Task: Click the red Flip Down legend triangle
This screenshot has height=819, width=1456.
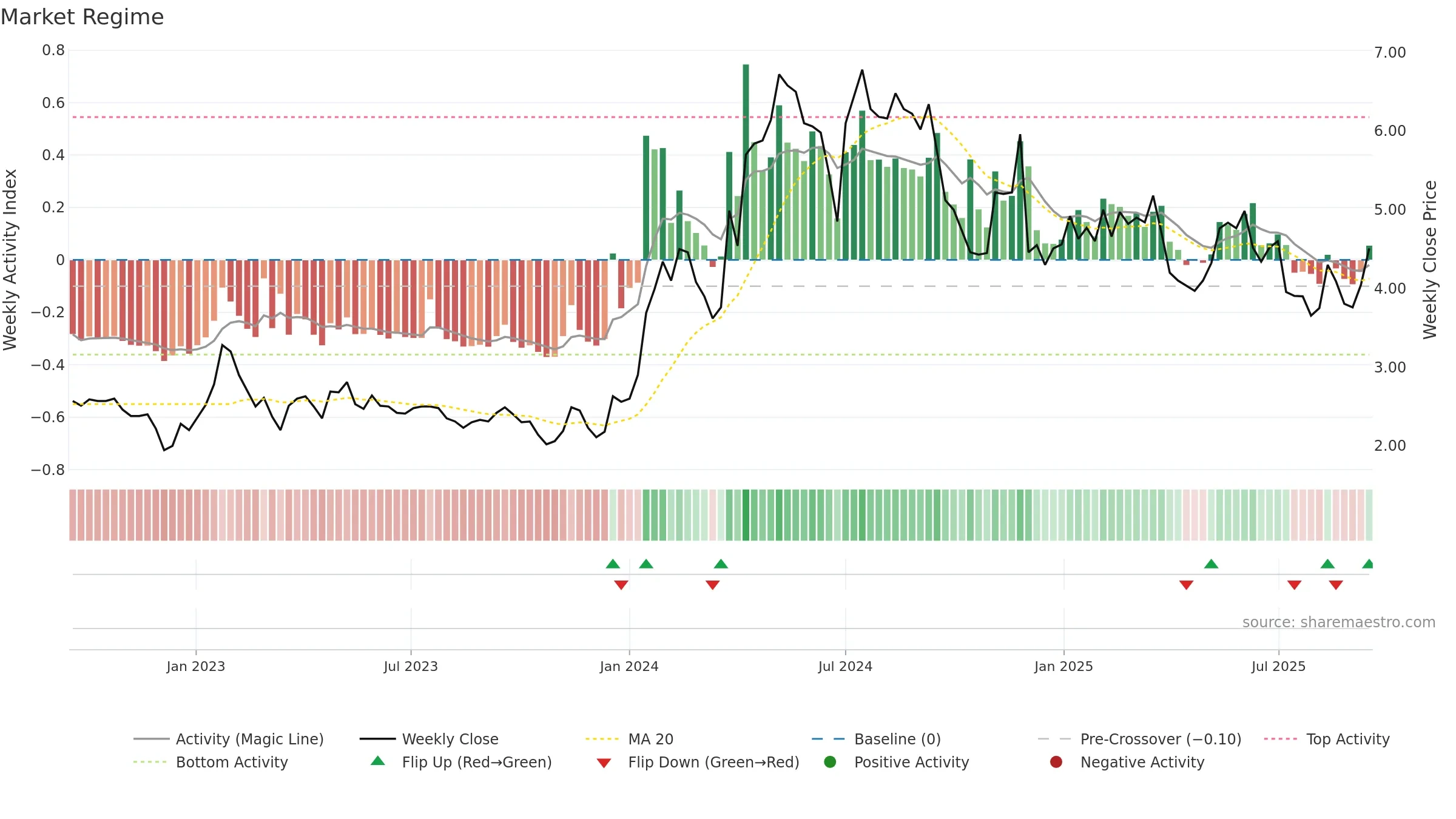Action: tap(604, 763)
